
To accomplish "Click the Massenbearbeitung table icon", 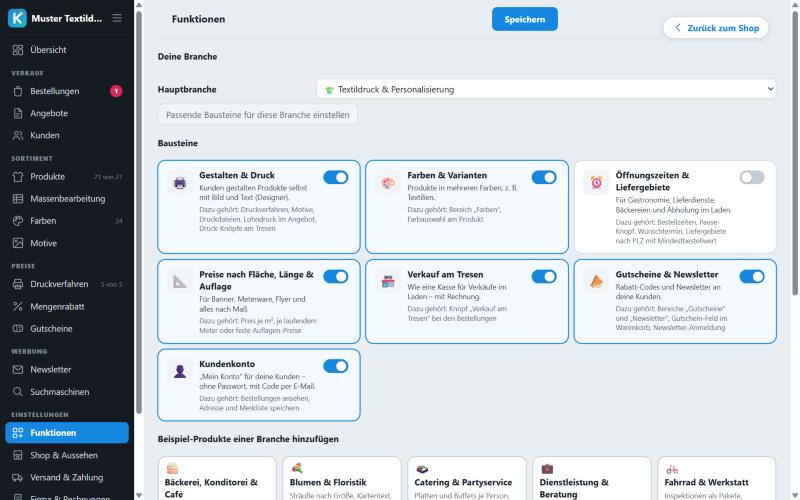I will click(18, 199).
